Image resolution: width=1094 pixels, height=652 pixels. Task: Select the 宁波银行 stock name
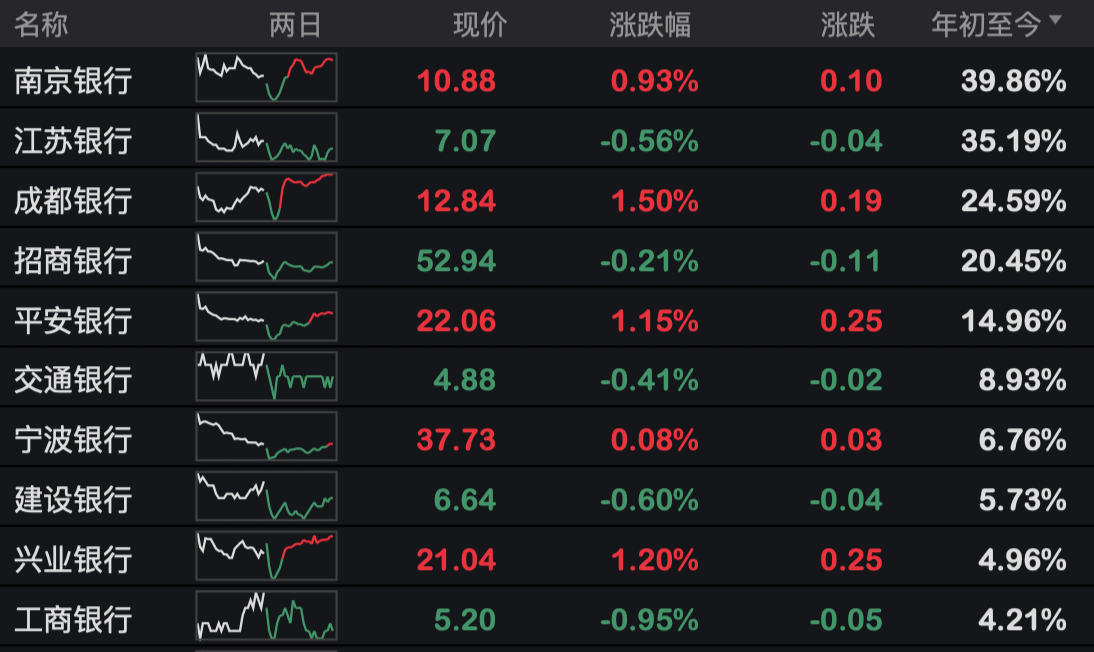point(73,440)
